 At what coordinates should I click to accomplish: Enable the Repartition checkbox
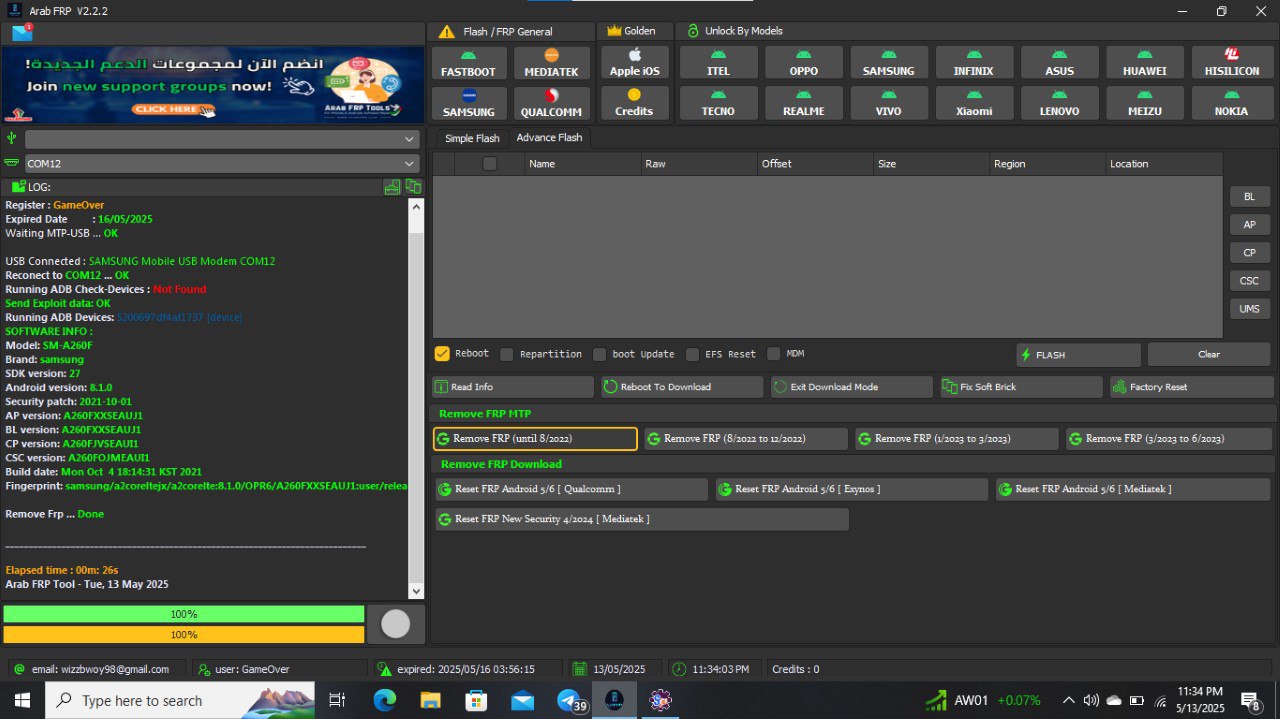coord(507,354)
